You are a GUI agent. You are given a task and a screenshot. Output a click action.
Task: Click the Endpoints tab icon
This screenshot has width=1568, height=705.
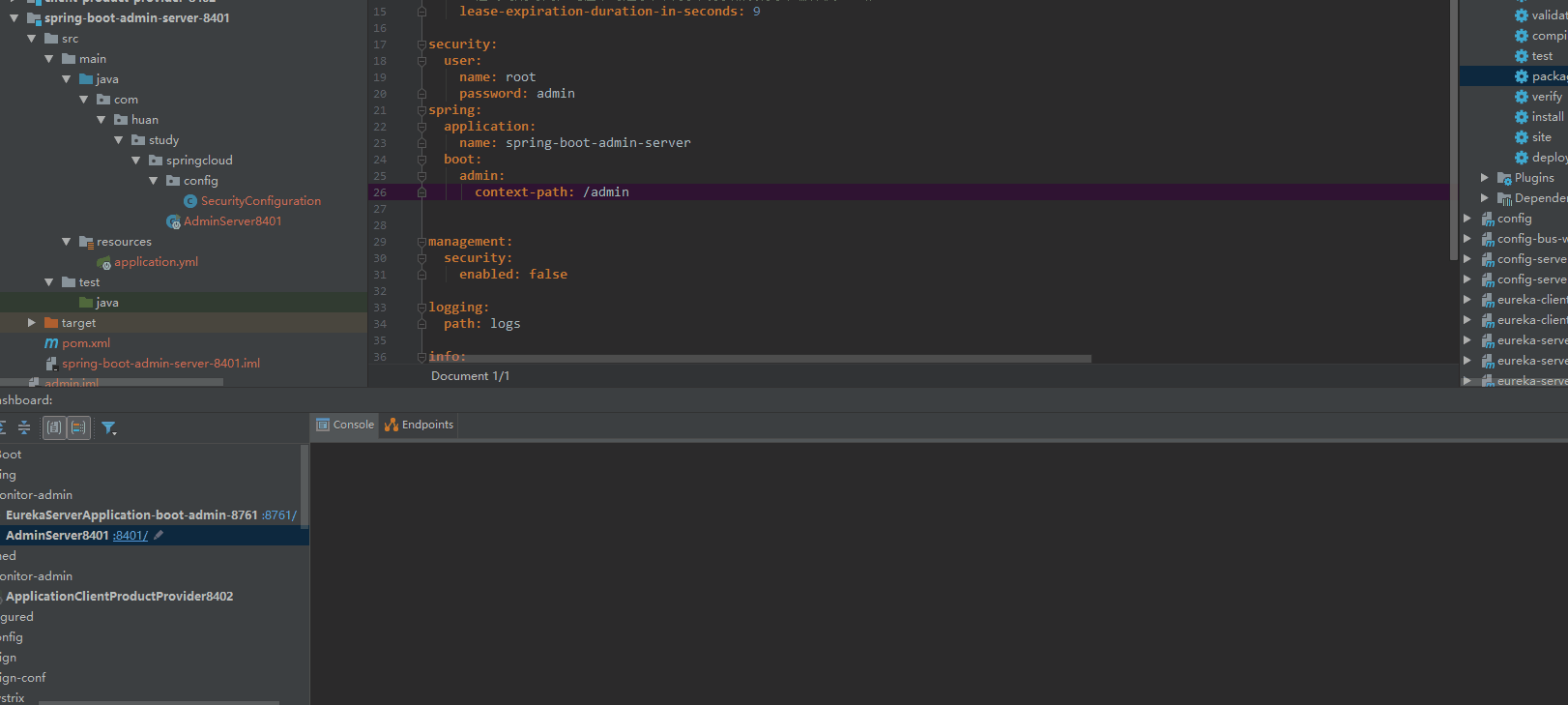click(x=392, y=425)
